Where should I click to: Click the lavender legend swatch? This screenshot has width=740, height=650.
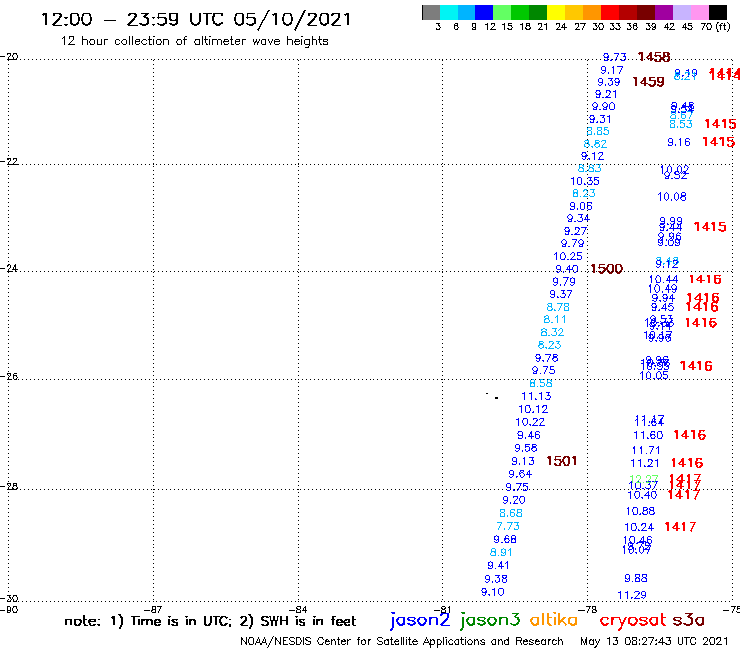pos(681,12)
